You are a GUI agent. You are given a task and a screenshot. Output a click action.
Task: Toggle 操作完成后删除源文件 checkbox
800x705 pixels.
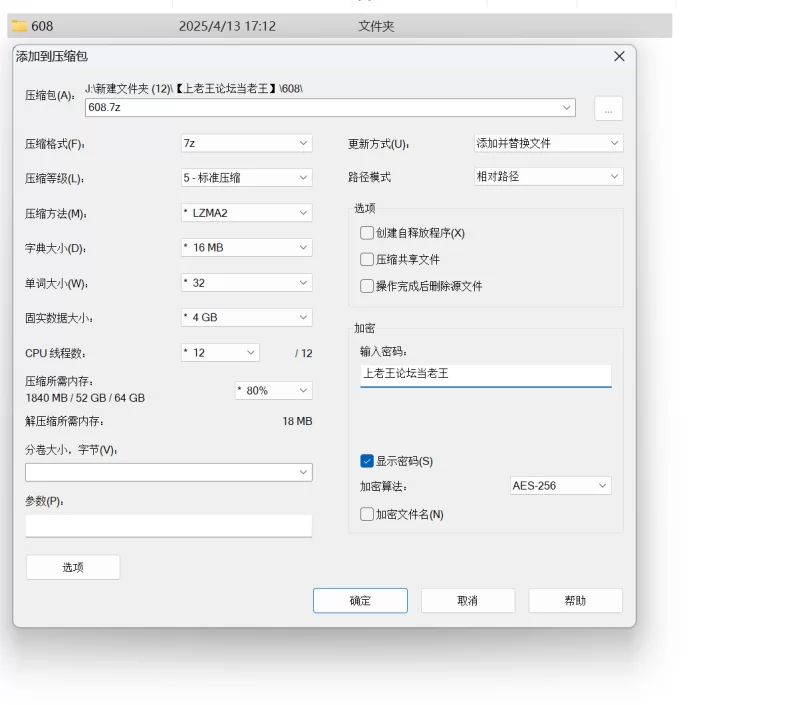coord(367,286)
